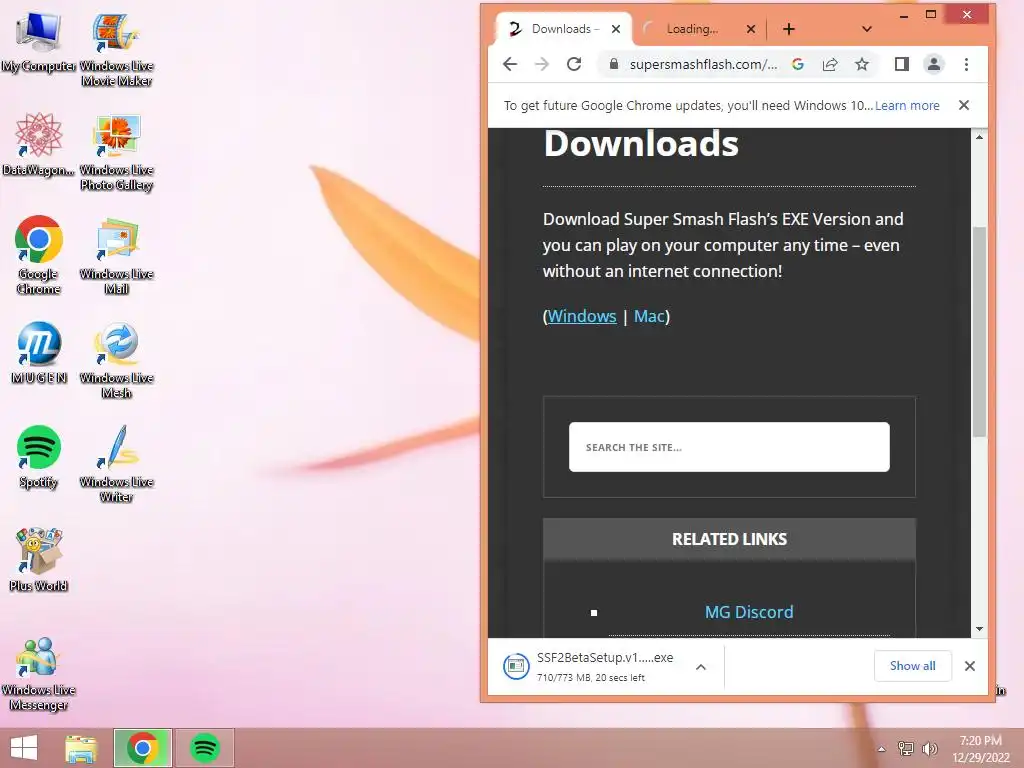This screenshot has width=1024, height=768.
Task: Click Chrome's forward navigation arrow
Action: click(541, 64)
